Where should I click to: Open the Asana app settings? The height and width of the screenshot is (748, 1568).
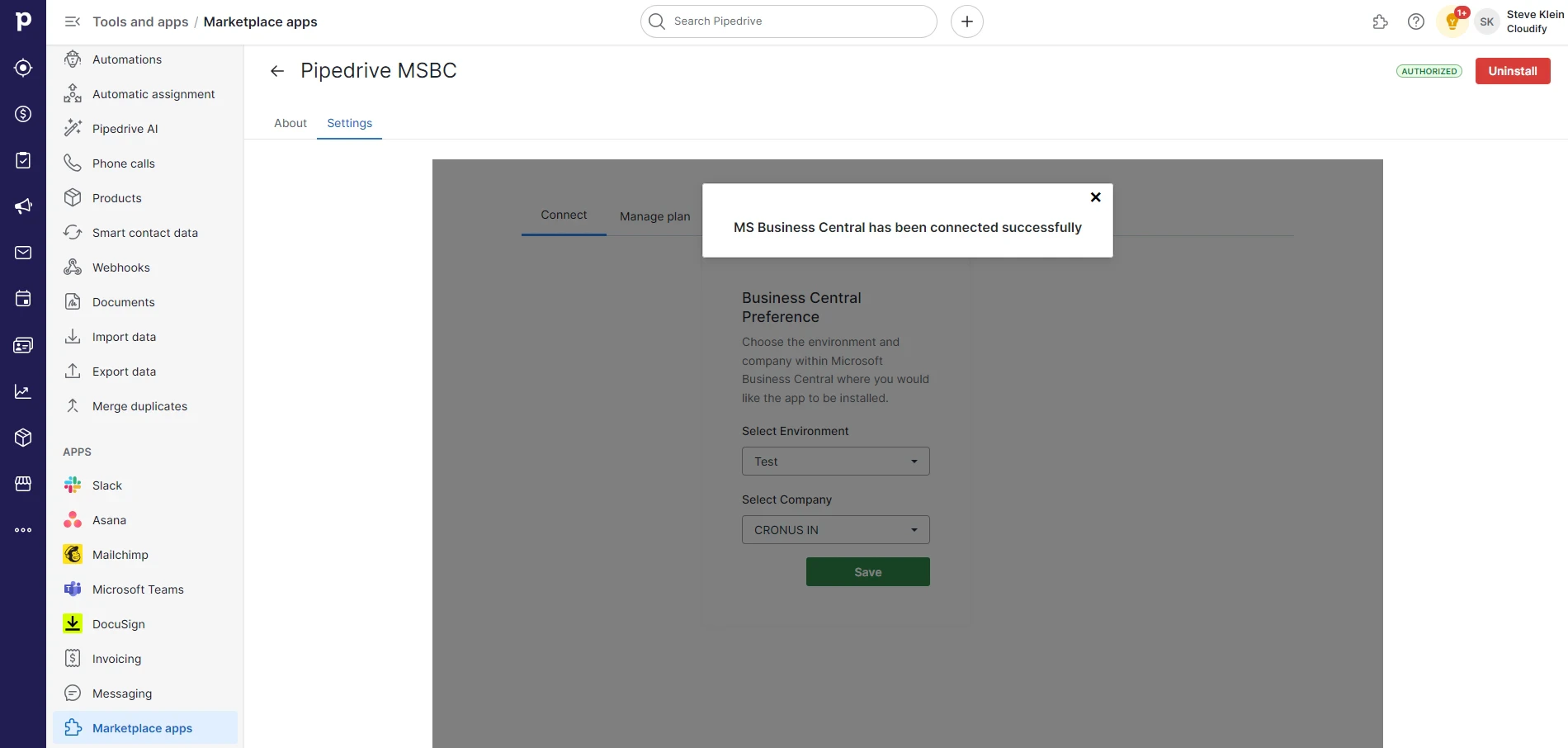click(x=145, y=520)
